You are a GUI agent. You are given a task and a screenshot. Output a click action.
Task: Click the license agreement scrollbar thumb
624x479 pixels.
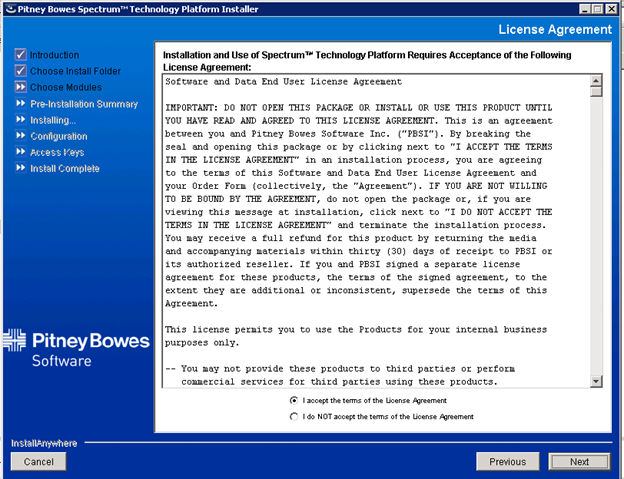596,92
